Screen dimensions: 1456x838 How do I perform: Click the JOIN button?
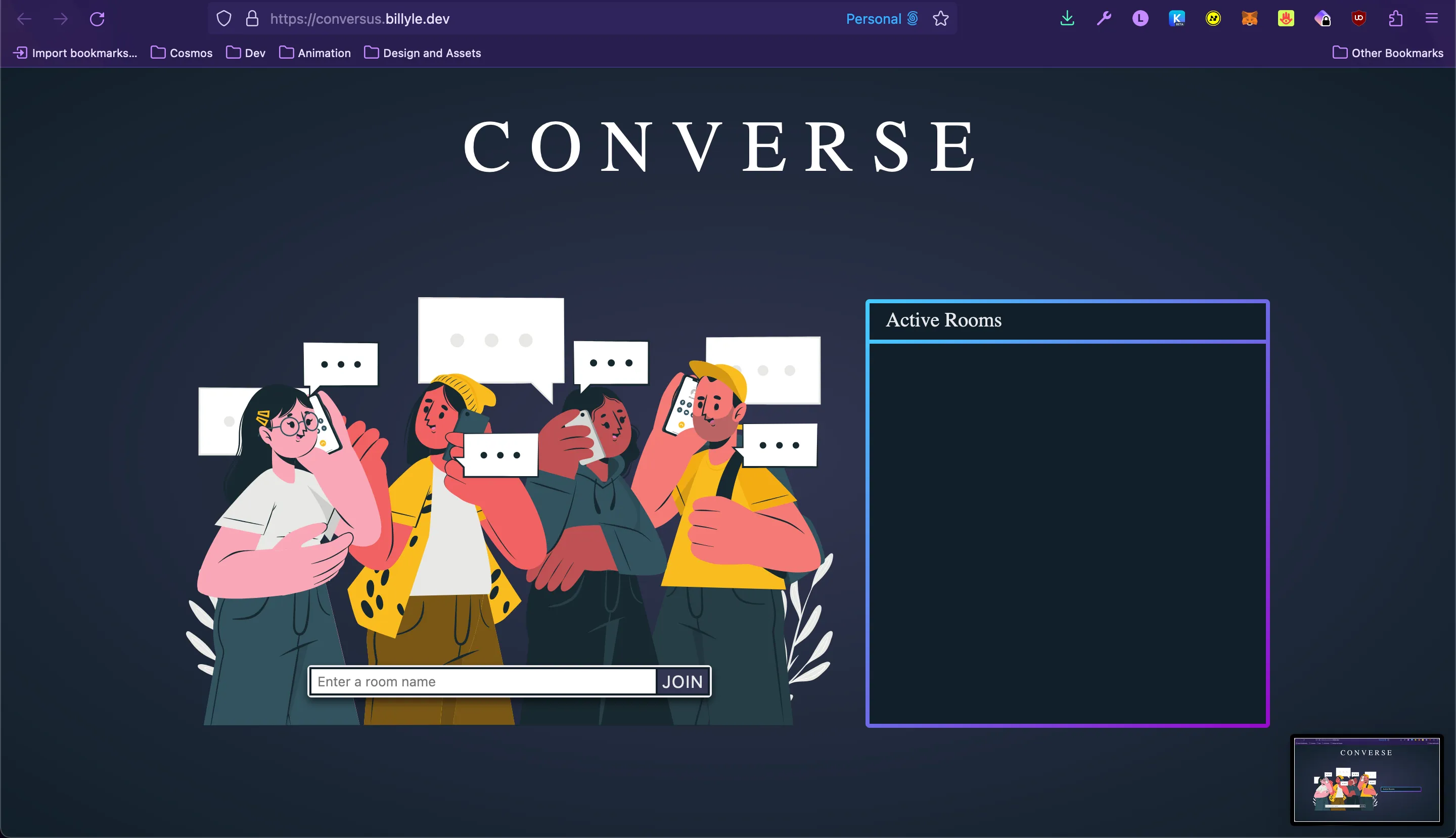point(682,681)
